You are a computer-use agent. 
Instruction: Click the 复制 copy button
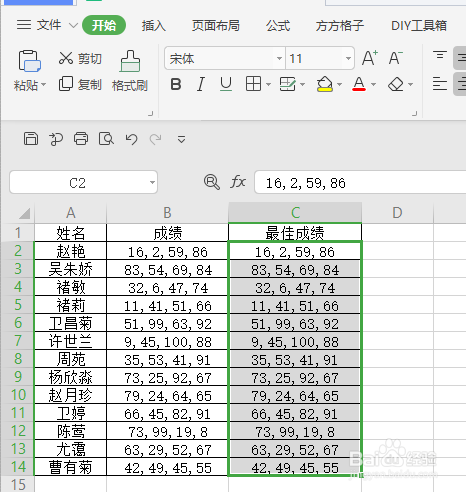80,84
